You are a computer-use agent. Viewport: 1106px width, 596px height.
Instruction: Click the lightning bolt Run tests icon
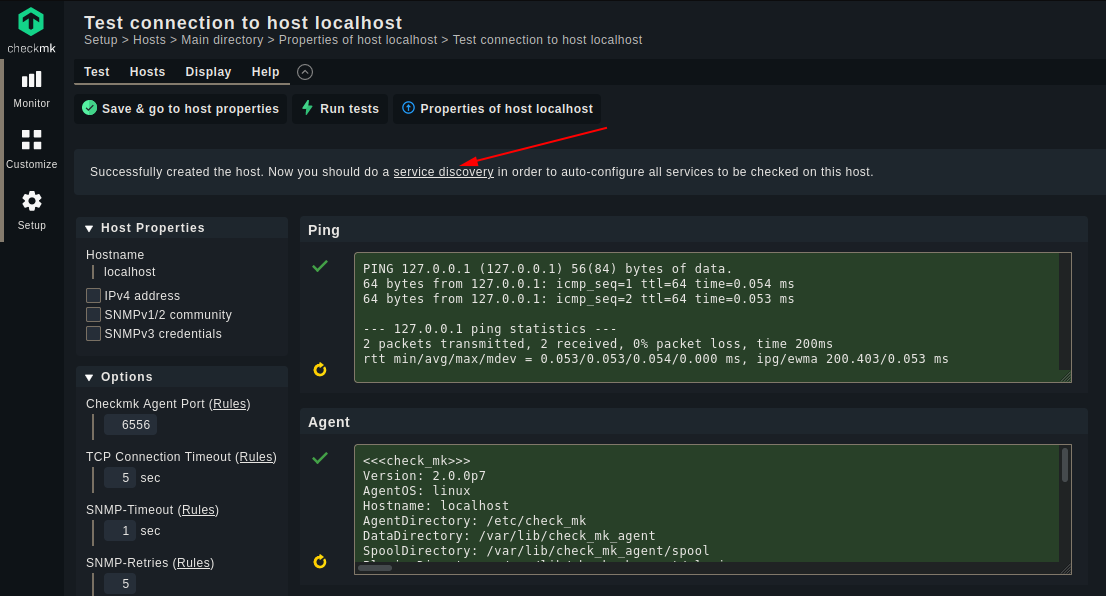click(x=307, y=107)
